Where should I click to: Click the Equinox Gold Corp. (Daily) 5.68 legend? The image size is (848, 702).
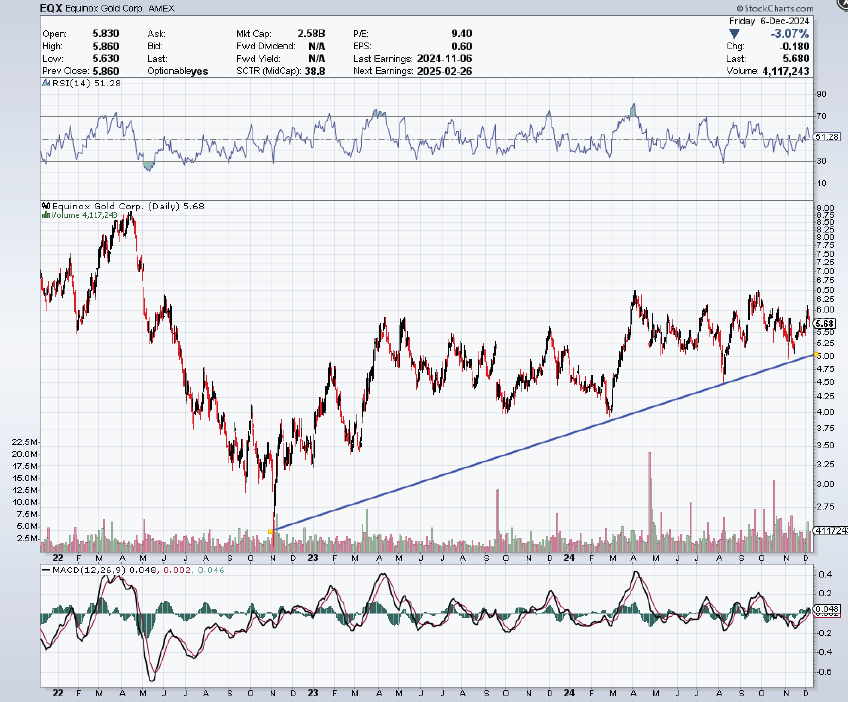[x=128, y=206]
